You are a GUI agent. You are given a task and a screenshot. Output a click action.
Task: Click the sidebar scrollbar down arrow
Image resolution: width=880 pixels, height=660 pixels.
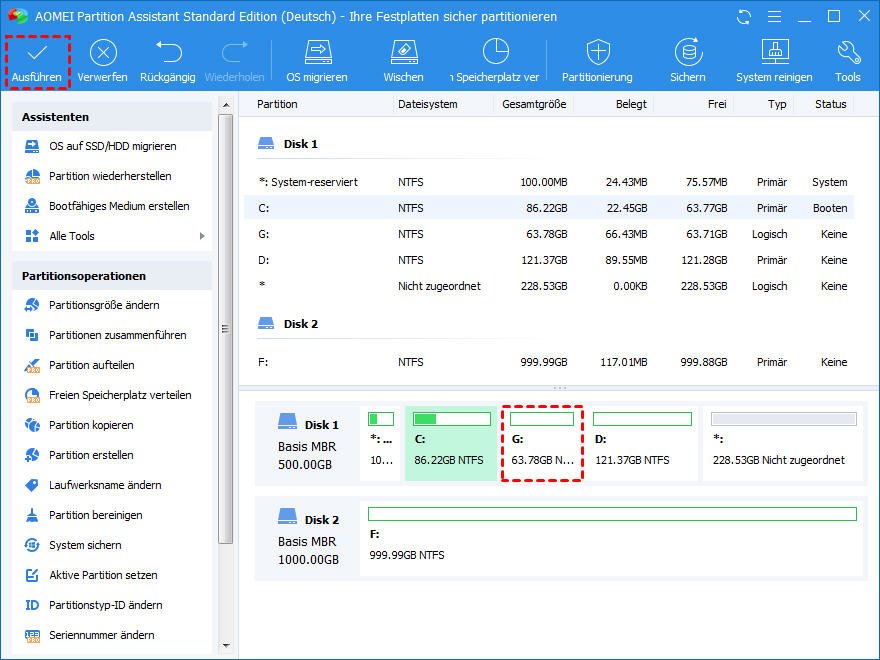click(226, 647)
